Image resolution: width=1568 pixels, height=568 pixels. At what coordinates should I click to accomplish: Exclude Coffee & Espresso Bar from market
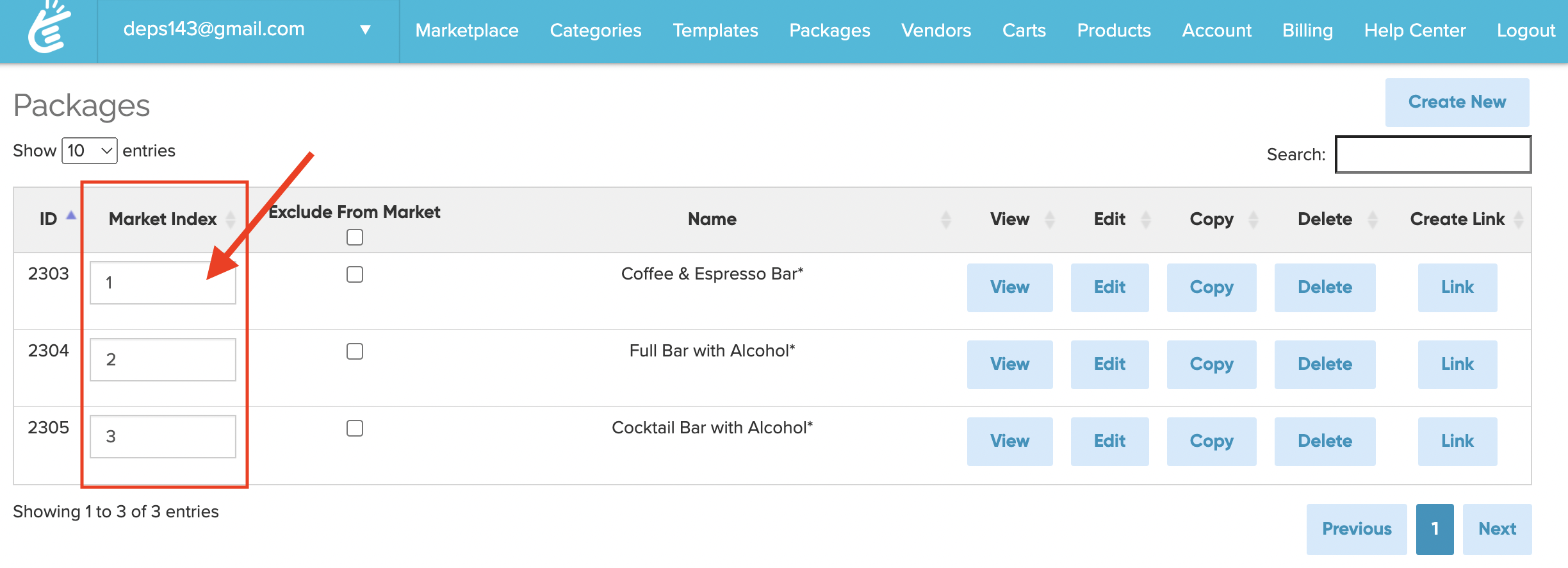point(355,274)
